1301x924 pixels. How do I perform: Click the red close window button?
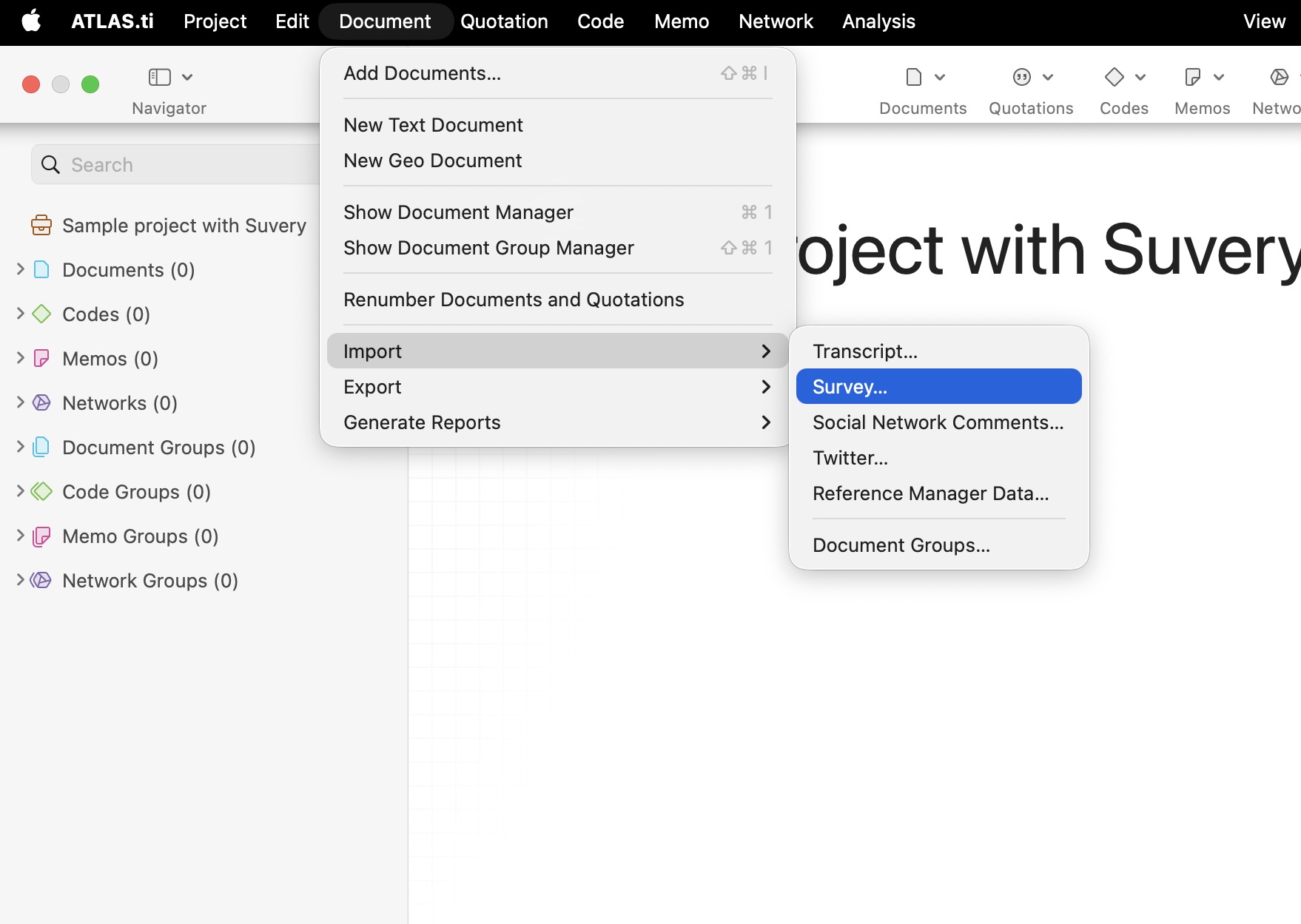tap(31, 84)
